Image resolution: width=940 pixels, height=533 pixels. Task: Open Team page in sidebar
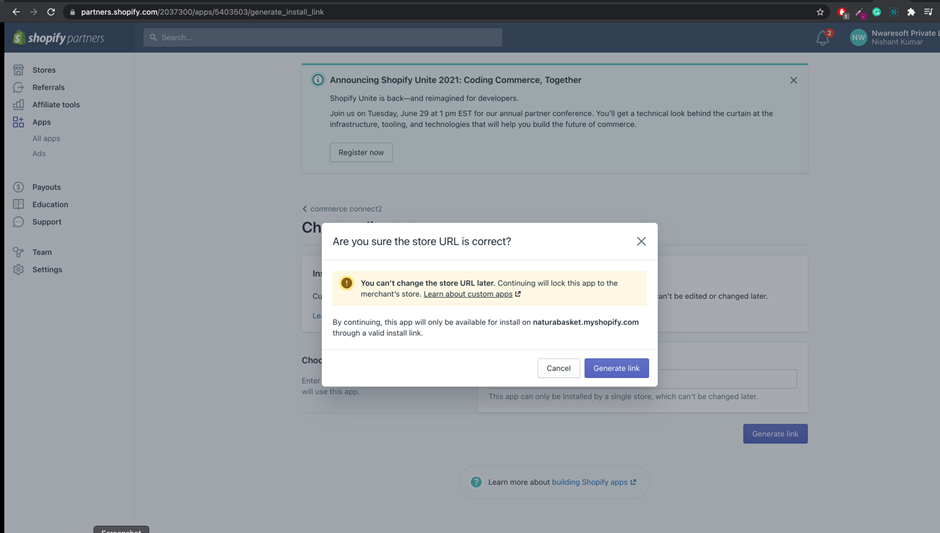(x=41, y=252)
